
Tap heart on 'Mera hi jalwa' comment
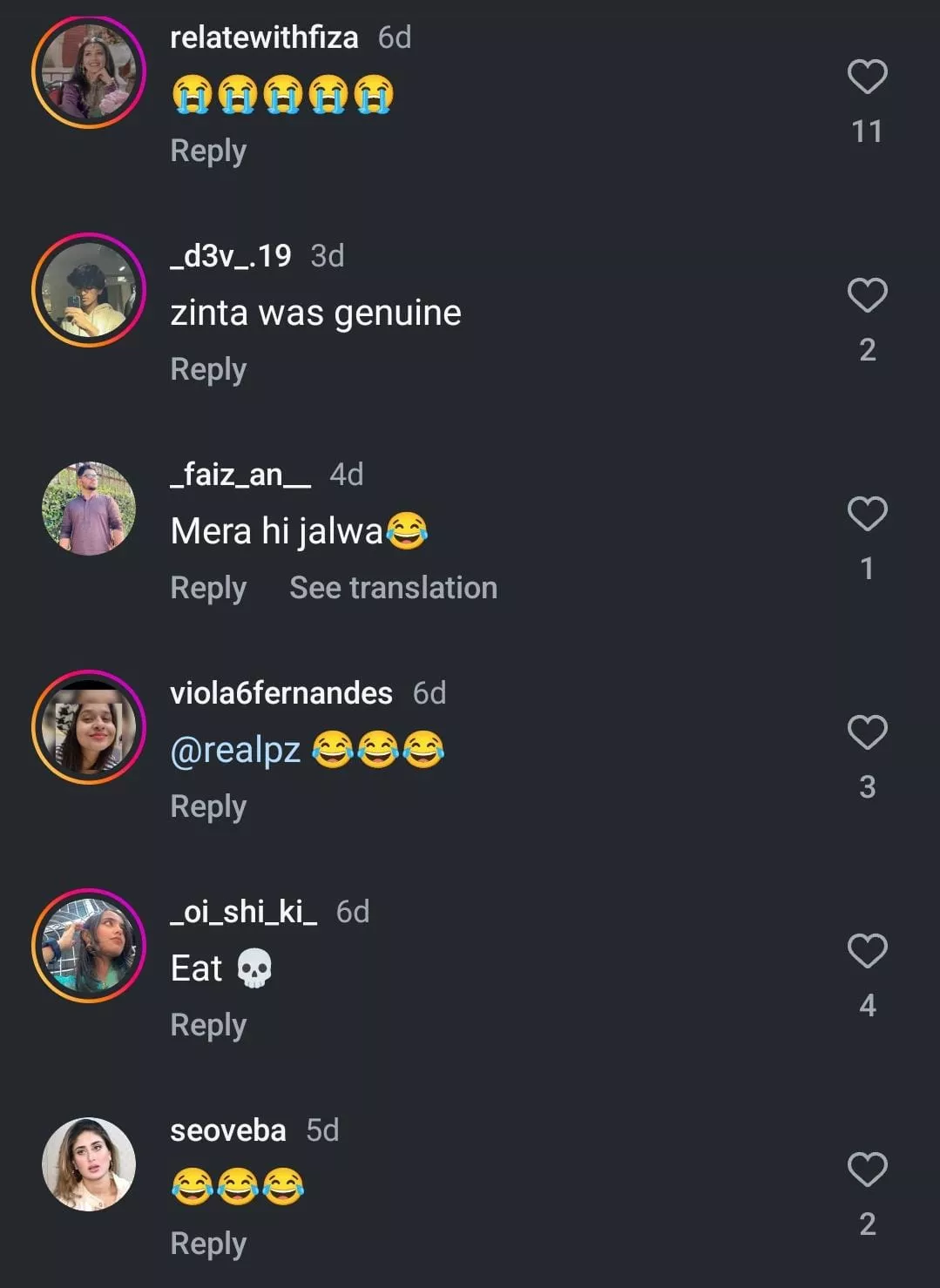click(867, 515)
